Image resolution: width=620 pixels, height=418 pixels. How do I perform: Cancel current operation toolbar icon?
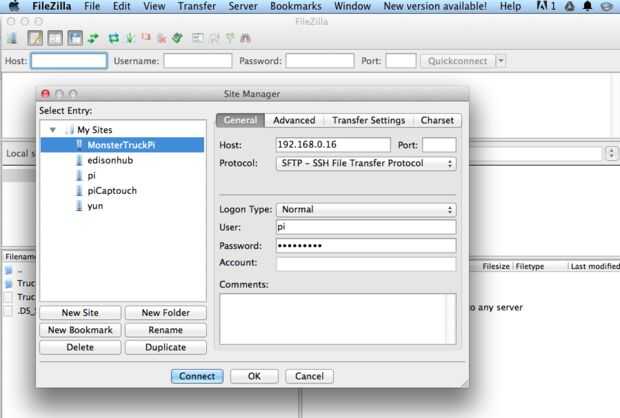pyautogui.click(x=146, y=38)
